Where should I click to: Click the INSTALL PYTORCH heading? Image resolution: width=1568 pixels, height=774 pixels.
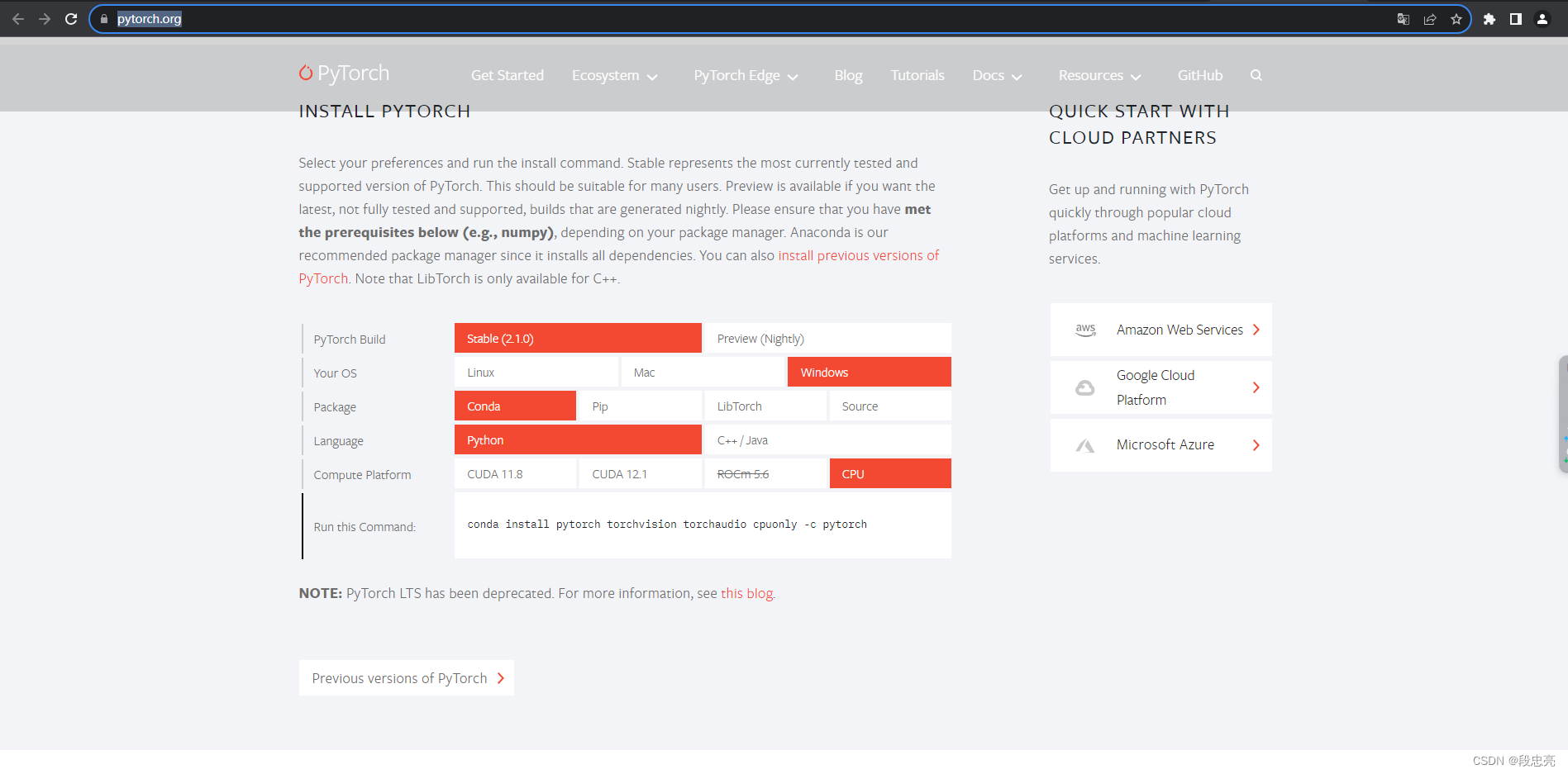(x=384, y=112)
